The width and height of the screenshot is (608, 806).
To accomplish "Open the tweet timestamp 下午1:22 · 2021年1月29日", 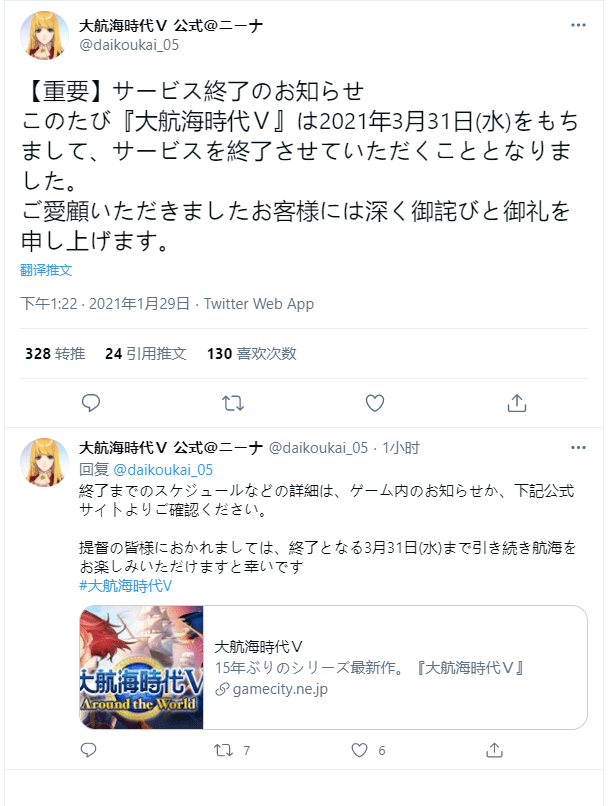I will 105,304.
